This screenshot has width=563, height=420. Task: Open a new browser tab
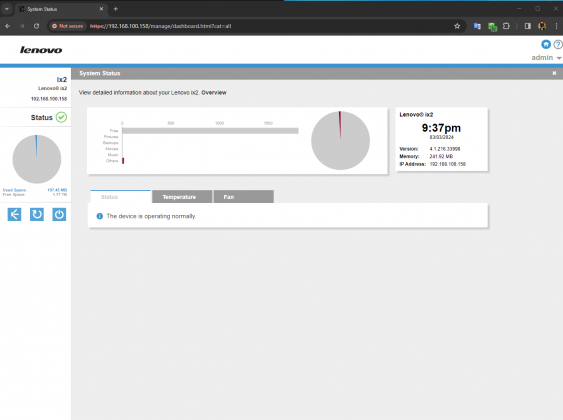click(x=116, y=9)
